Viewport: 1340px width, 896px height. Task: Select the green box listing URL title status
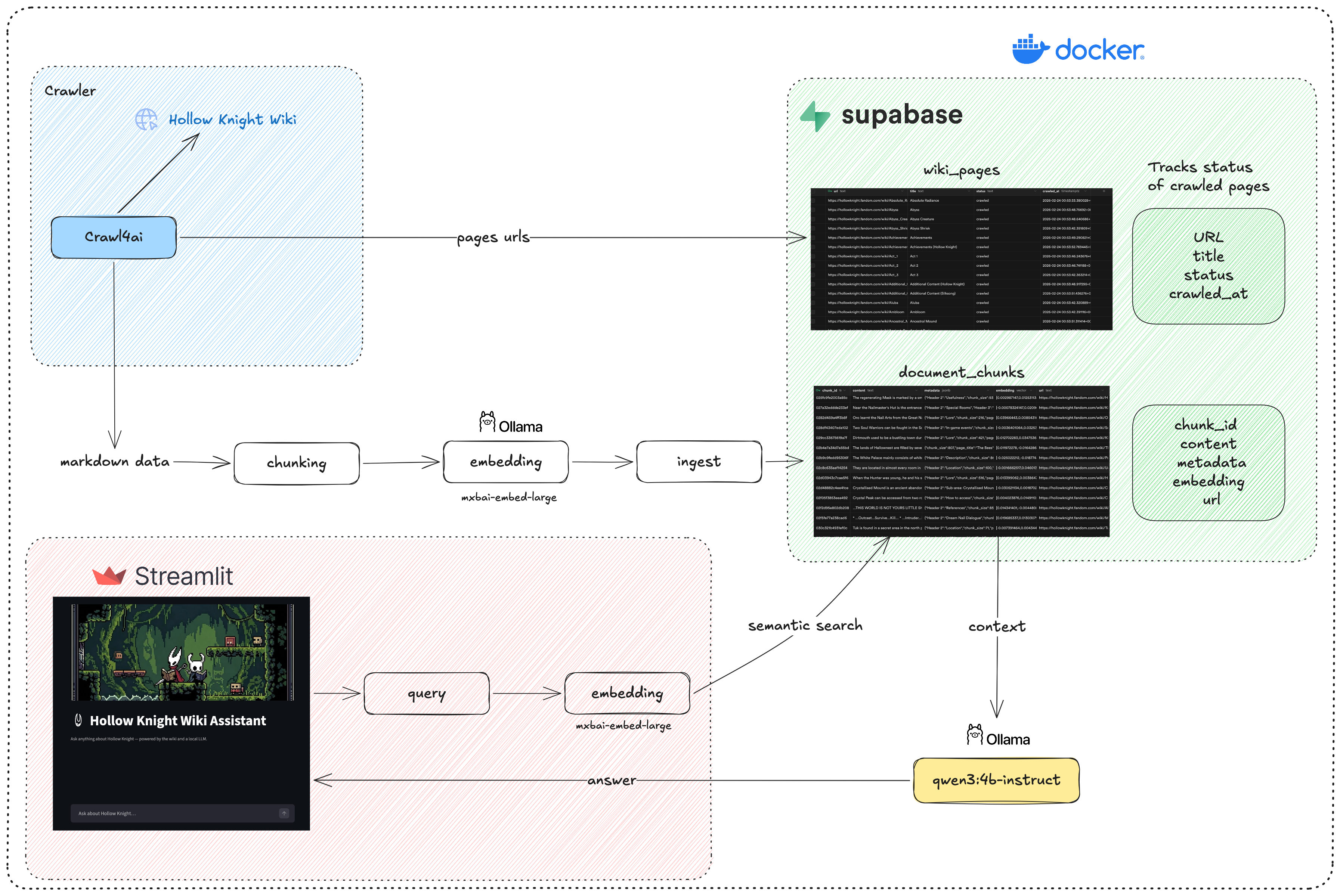coord(1208,266)
